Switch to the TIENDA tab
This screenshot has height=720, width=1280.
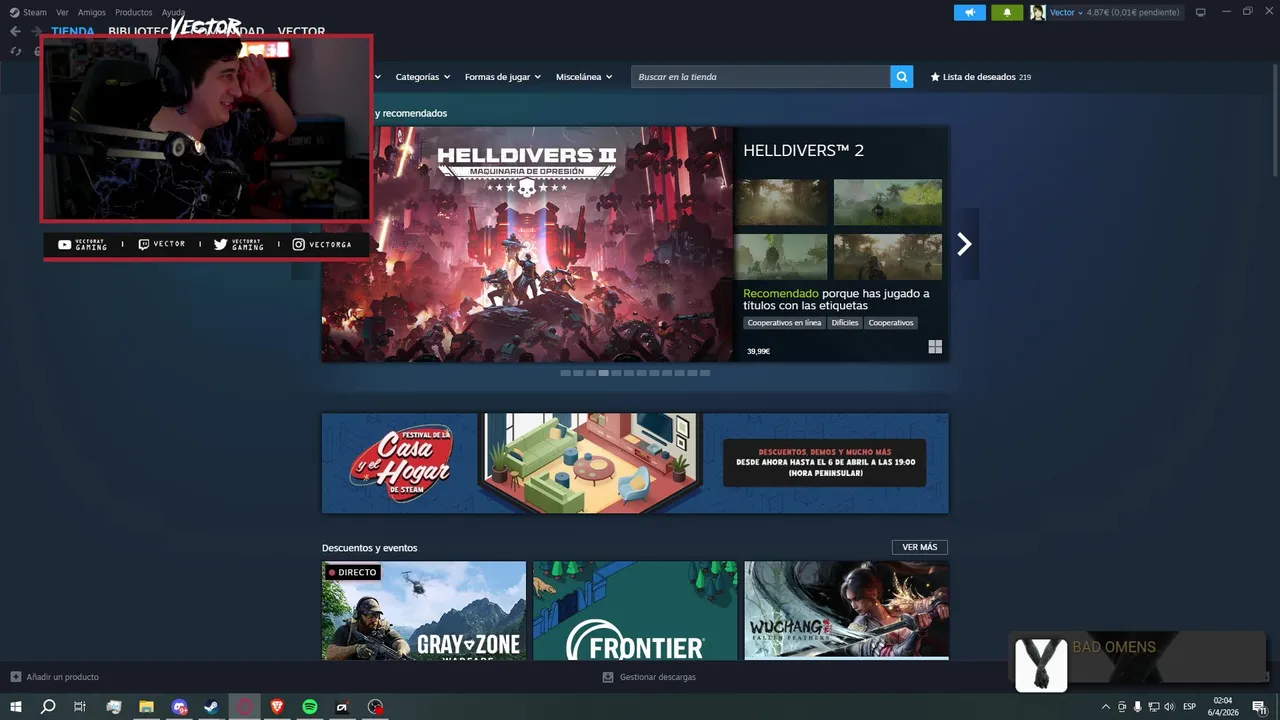click(73, 32)
